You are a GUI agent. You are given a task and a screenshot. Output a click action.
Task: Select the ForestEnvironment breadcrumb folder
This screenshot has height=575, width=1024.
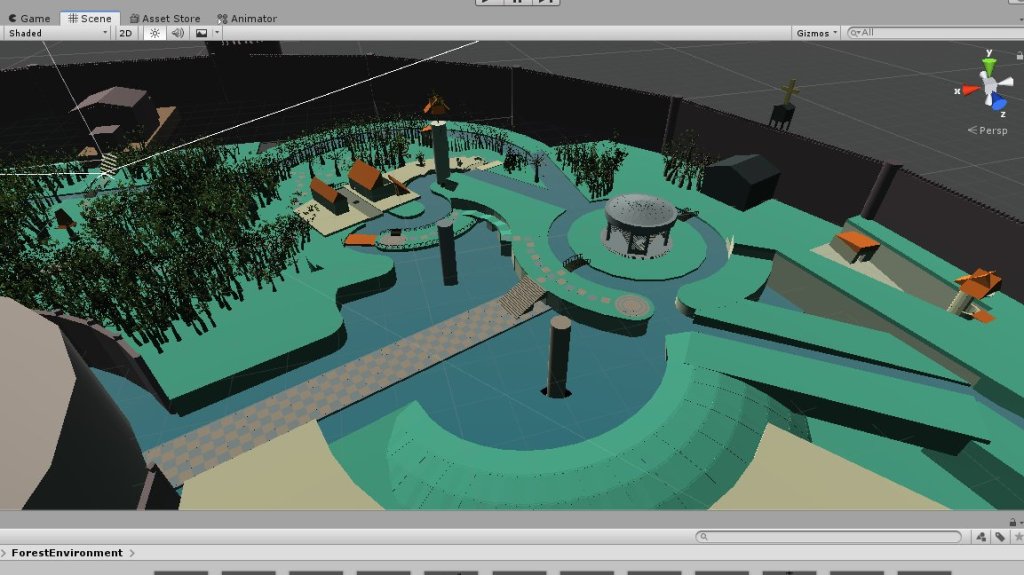click(67, 553)
